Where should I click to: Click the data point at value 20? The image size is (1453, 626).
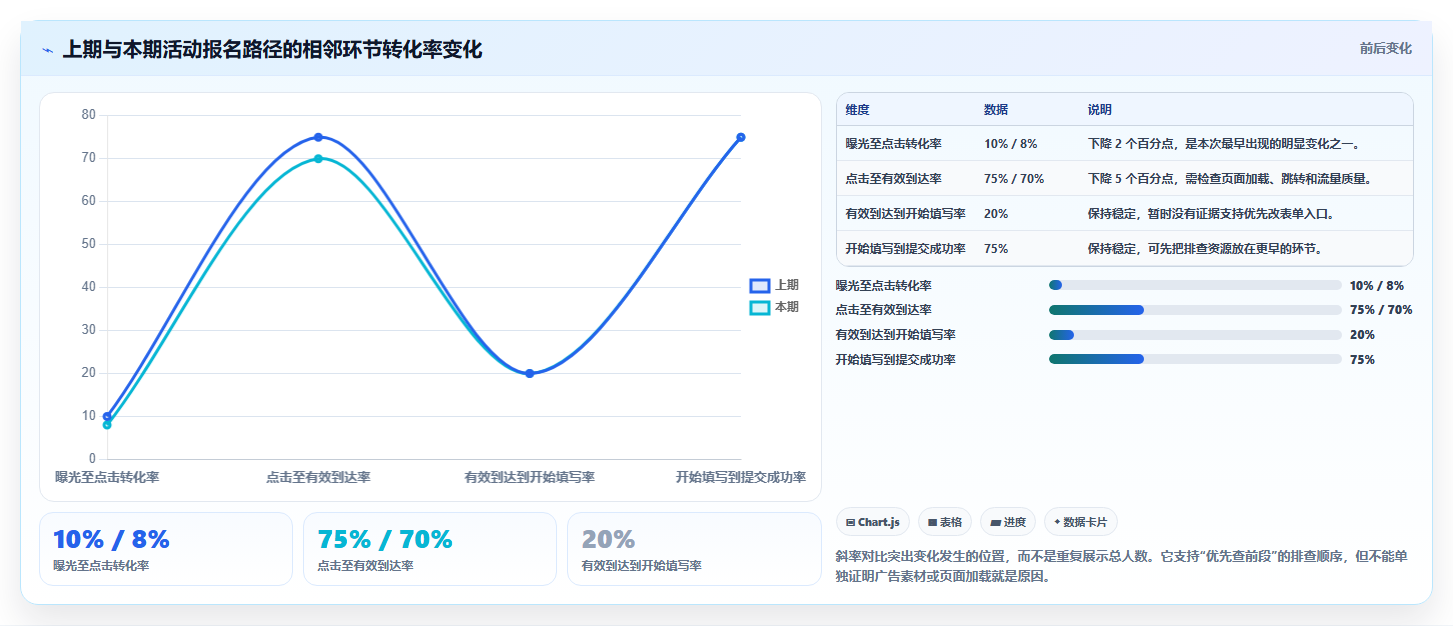530,373
